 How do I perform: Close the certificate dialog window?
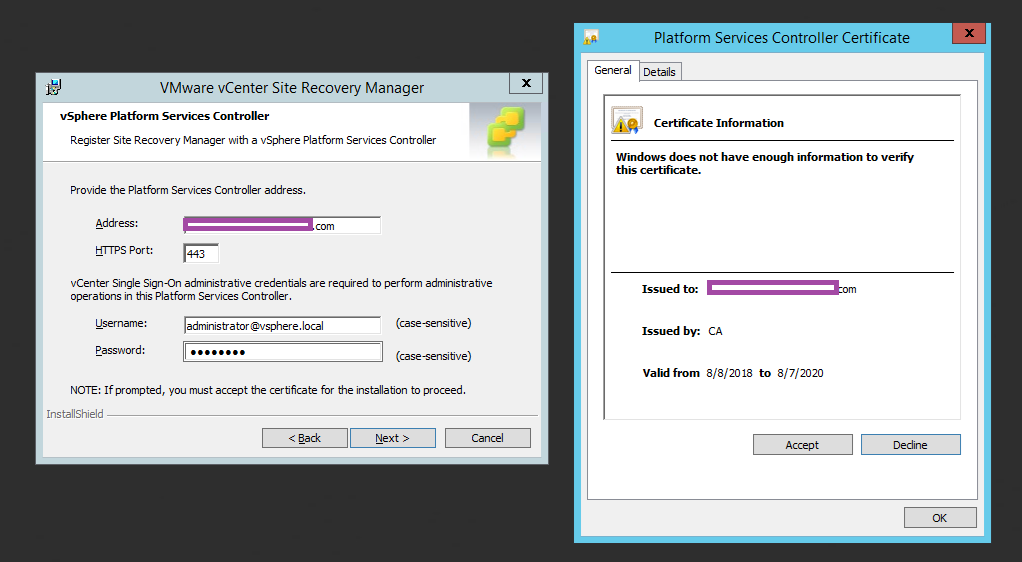[x=969, y=33]
